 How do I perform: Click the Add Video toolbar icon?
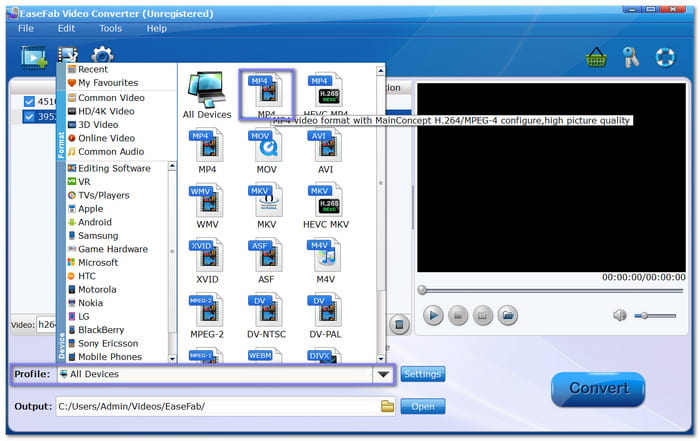click(x=33, y=57)
